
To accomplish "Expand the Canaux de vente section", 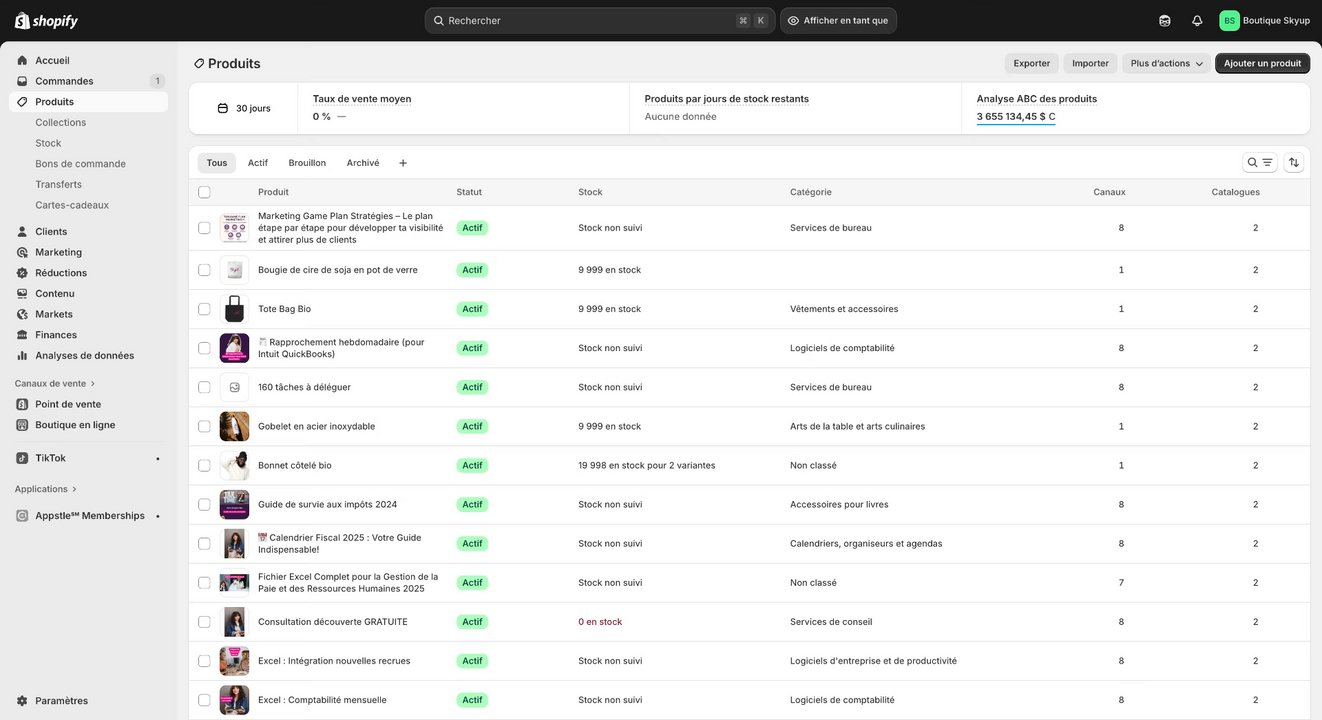I will (56, 384).
